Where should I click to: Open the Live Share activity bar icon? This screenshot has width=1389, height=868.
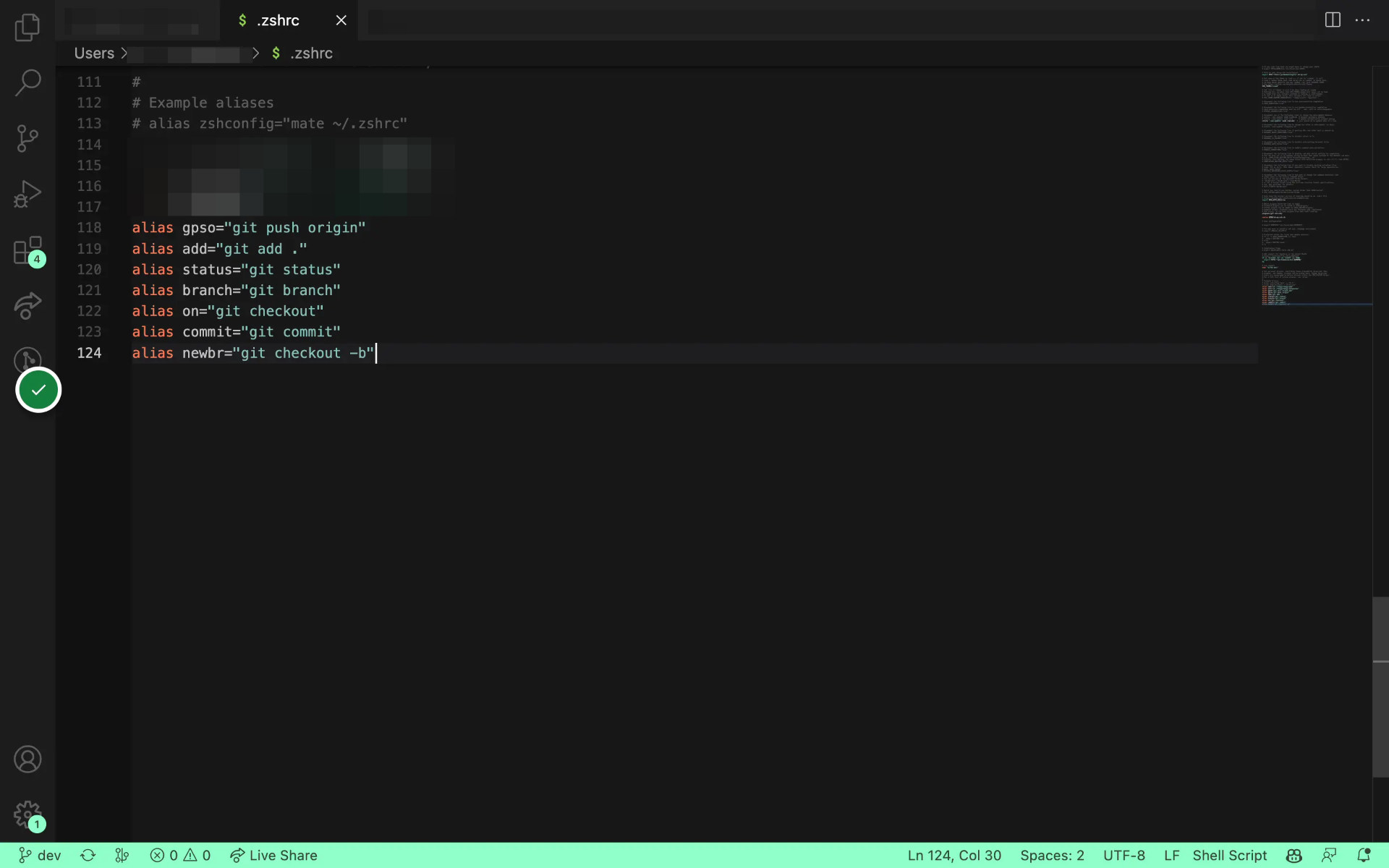pyautogui.click(x=27, y=305)
